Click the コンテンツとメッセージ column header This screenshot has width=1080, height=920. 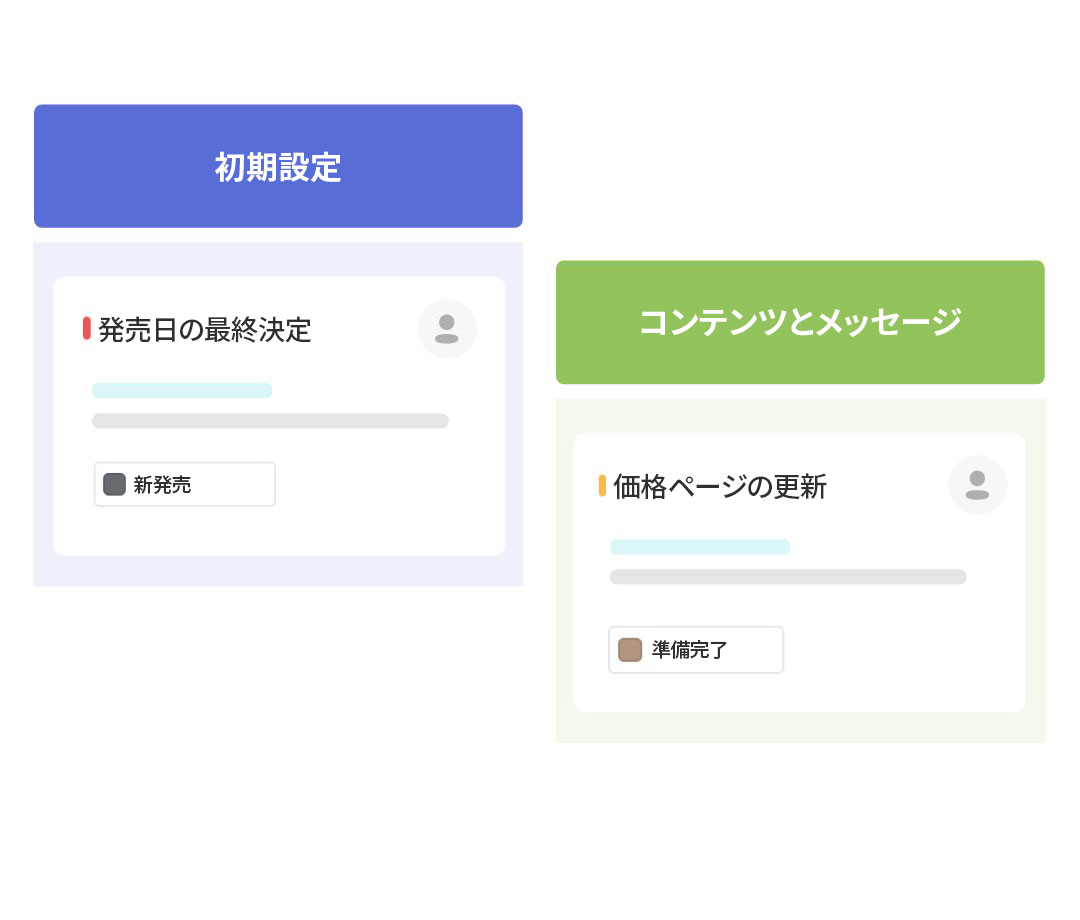(x=800, y=322)
